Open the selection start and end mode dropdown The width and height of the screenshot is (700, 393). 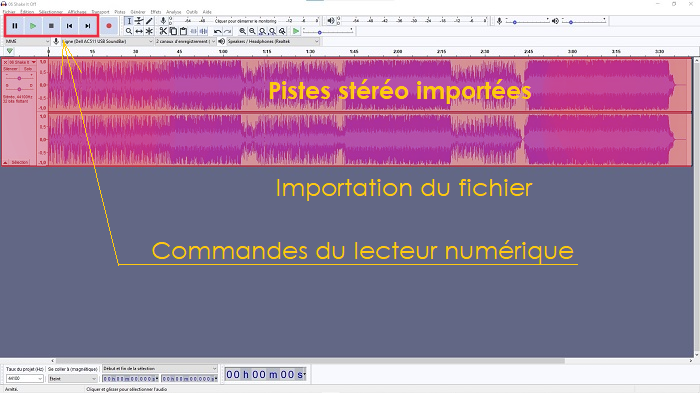pos(160,369)
